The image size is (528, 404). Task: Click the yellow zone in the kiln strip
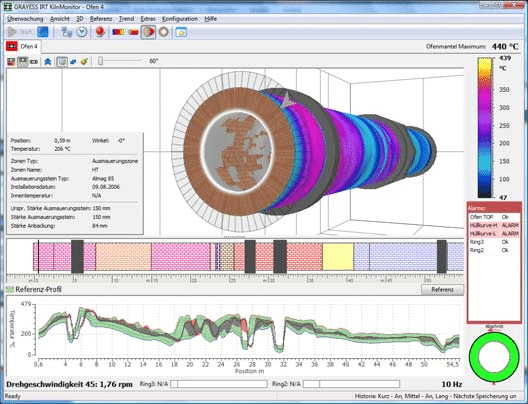click(x=338, y=257)
